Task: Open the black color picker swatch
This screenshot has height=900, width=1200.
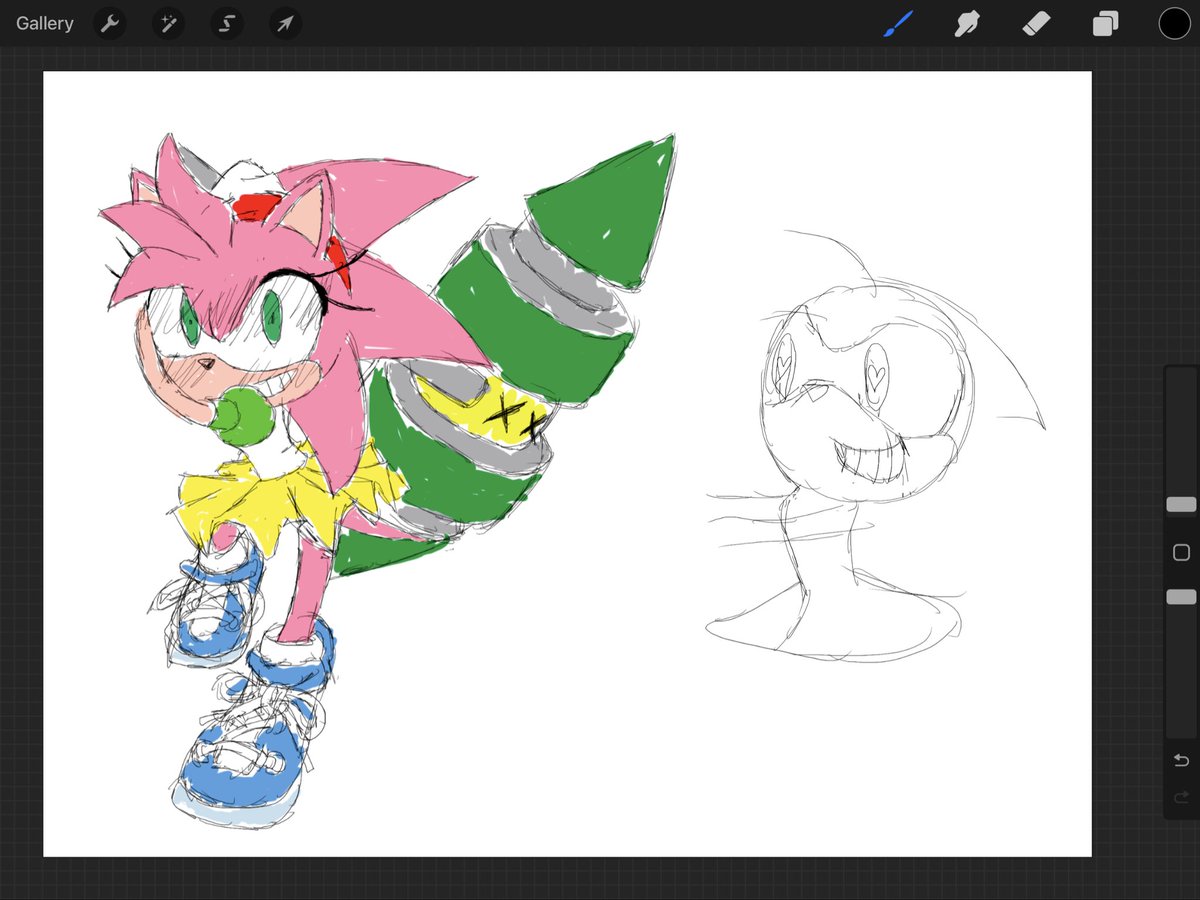Action: tap(1174, 23)
